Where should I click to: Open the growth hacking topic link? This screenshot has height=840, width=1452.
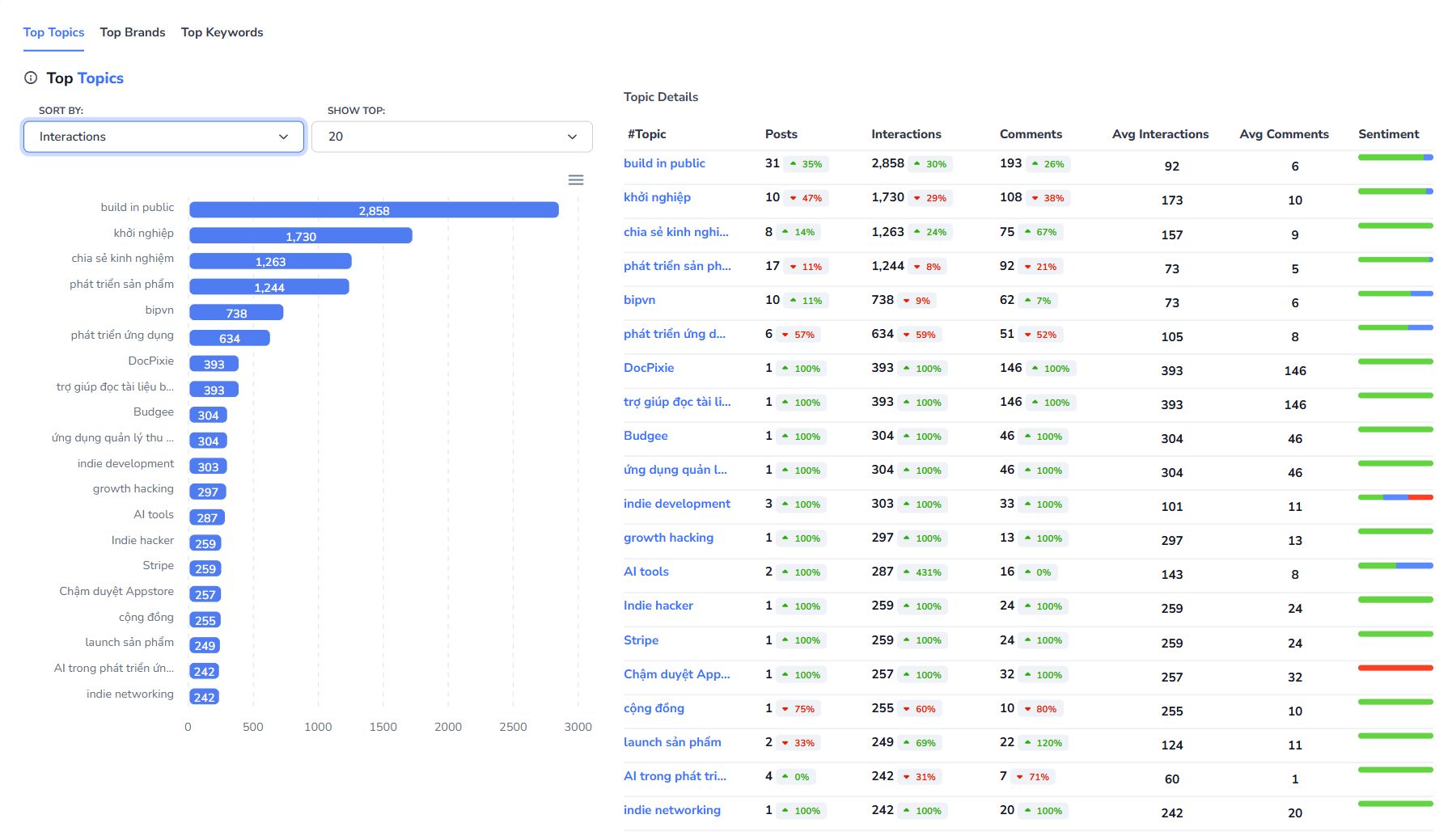tap(668, 538)
